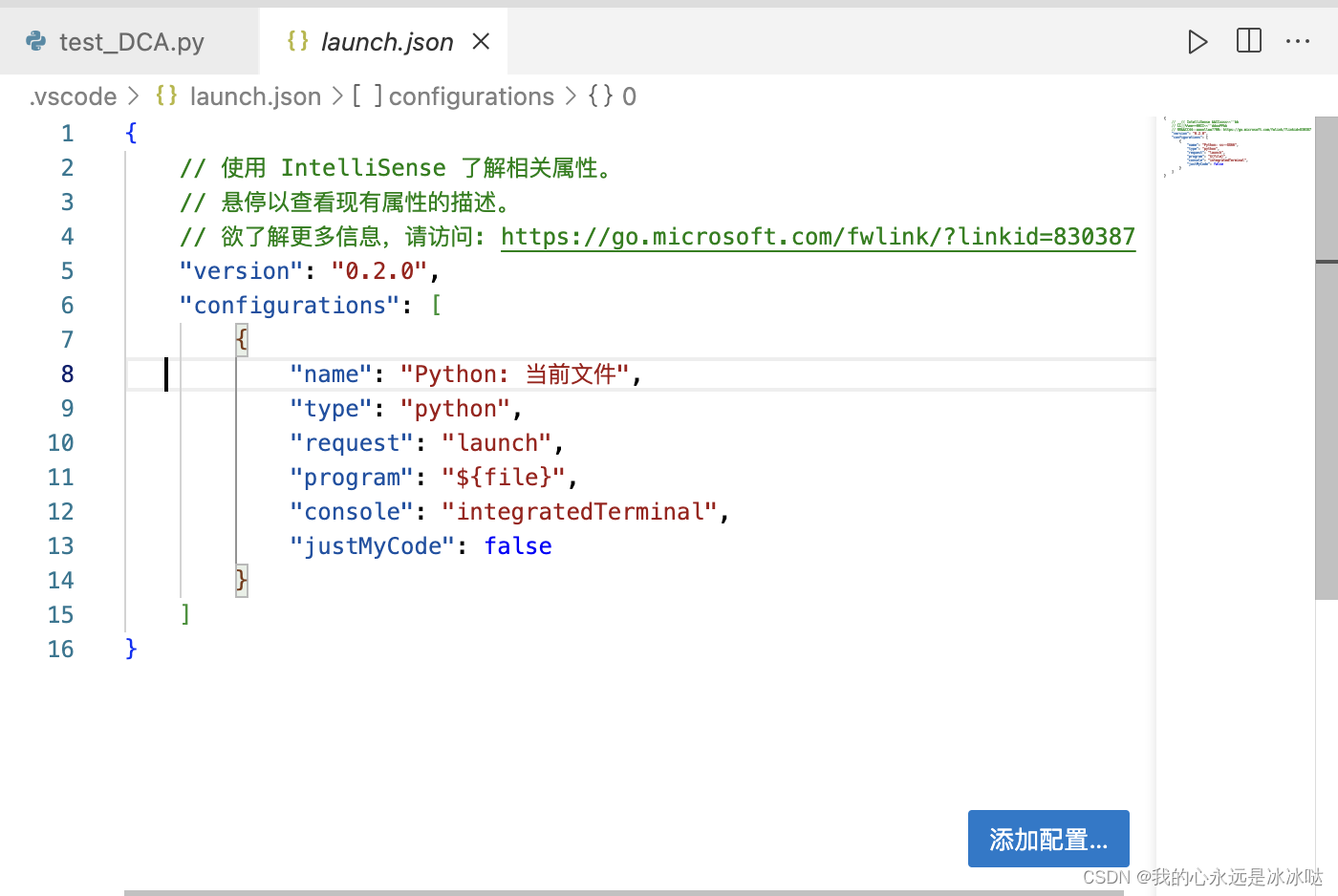Screen dimensions: 1338x896
Task: Click the "justMyCode" key
Action: click(x=372, y=546)
